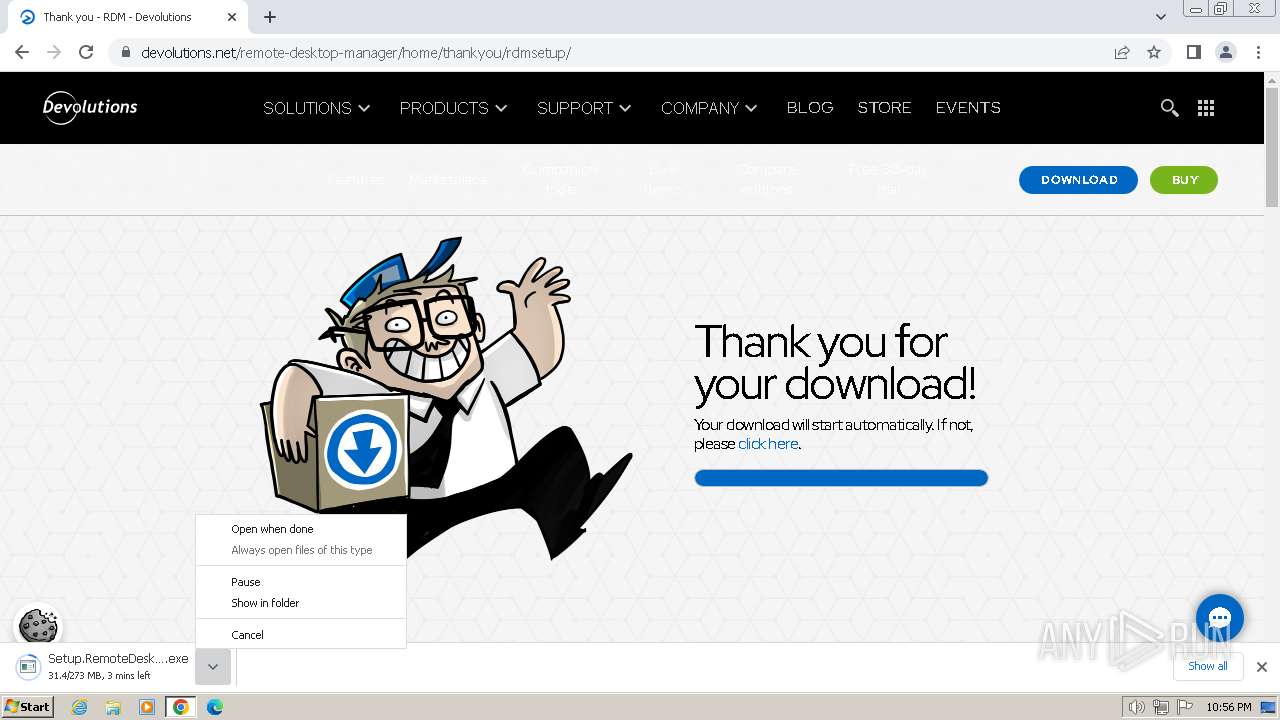
Task: Close the downloads bar
Action: [1261, 667]
